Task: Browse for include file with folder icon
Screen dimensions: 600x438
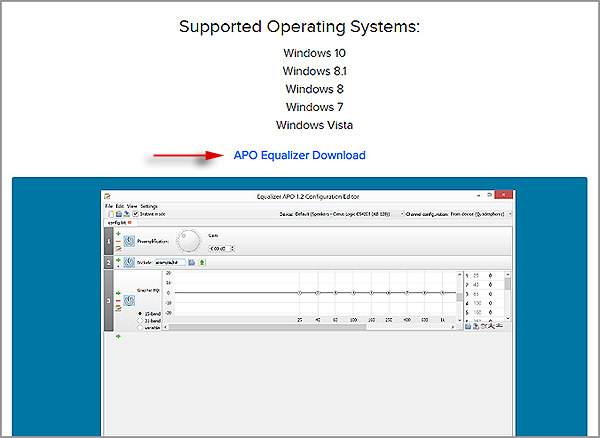Action: 192,262
